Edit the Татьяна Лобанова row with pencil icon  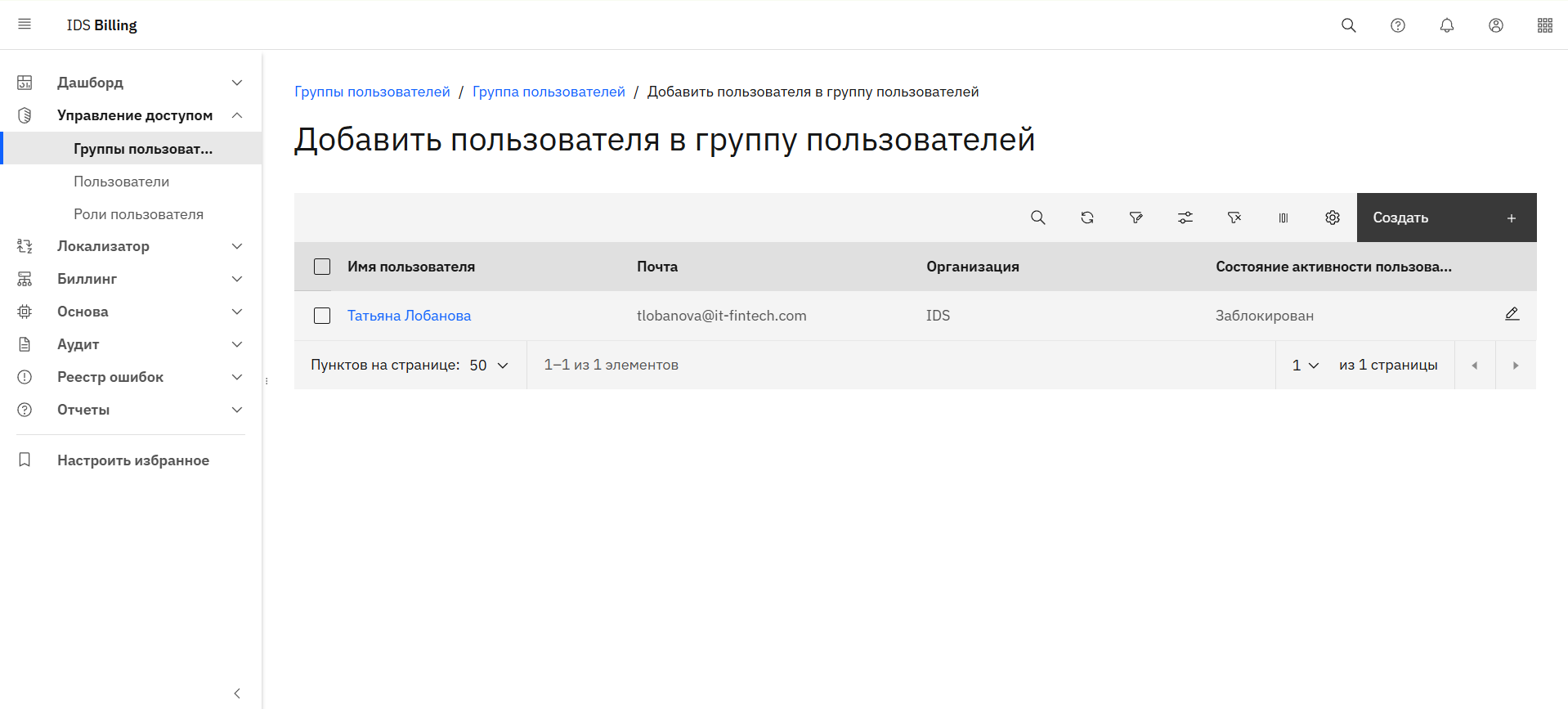pos(1512,314)
